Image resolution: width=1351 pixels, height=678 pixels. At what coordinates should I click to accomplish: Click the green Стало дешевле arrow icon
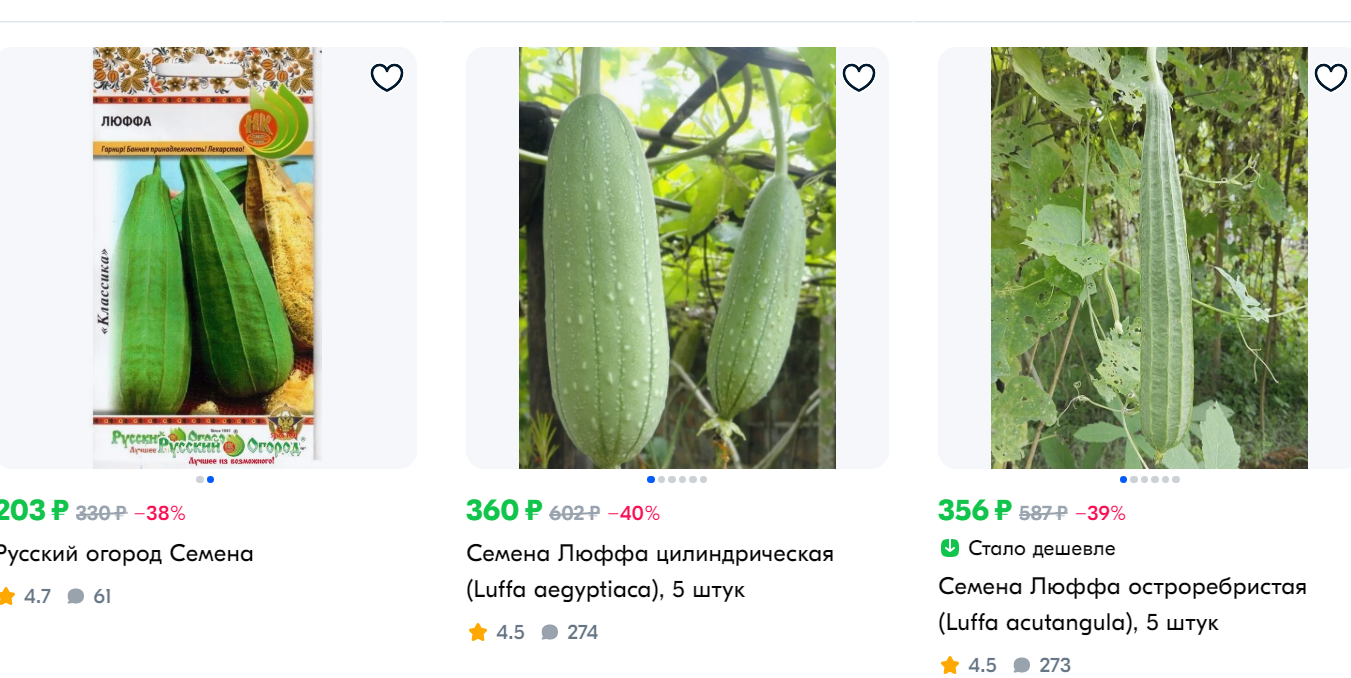coord(948,548)
